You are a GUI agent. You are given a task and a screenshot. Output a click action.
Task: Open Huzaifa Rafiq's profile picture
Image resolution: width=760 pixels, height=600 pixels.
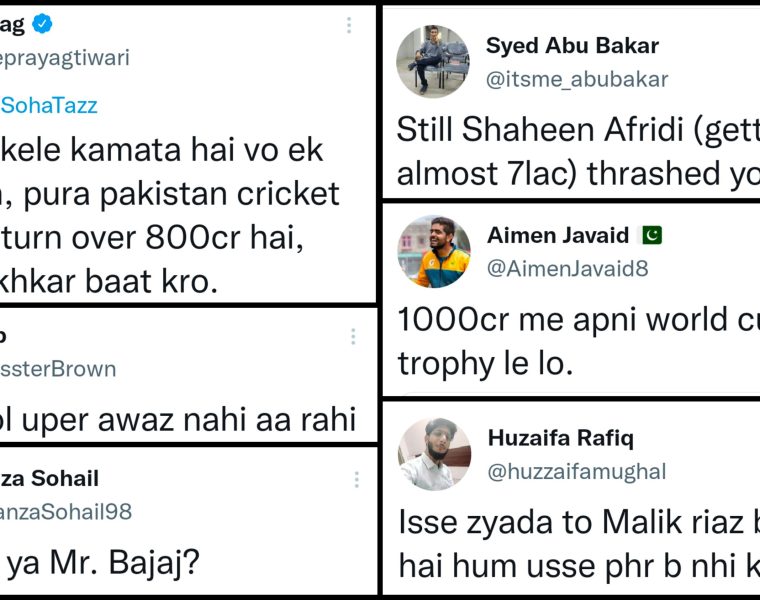pyautogui.click(x=433, y=453)
